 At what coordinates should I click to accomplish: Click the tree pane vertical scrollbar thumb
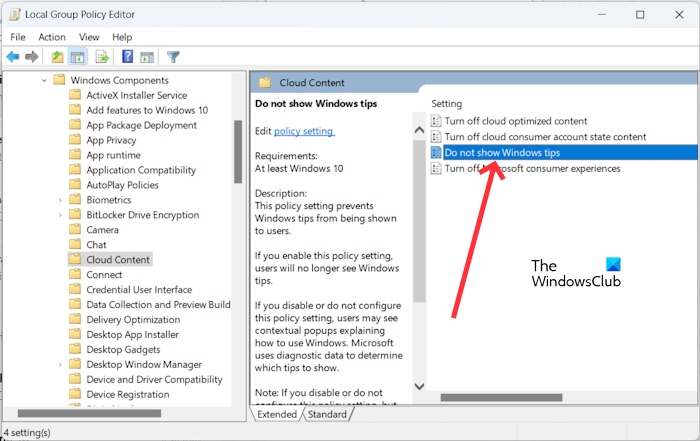pos(238,152)
